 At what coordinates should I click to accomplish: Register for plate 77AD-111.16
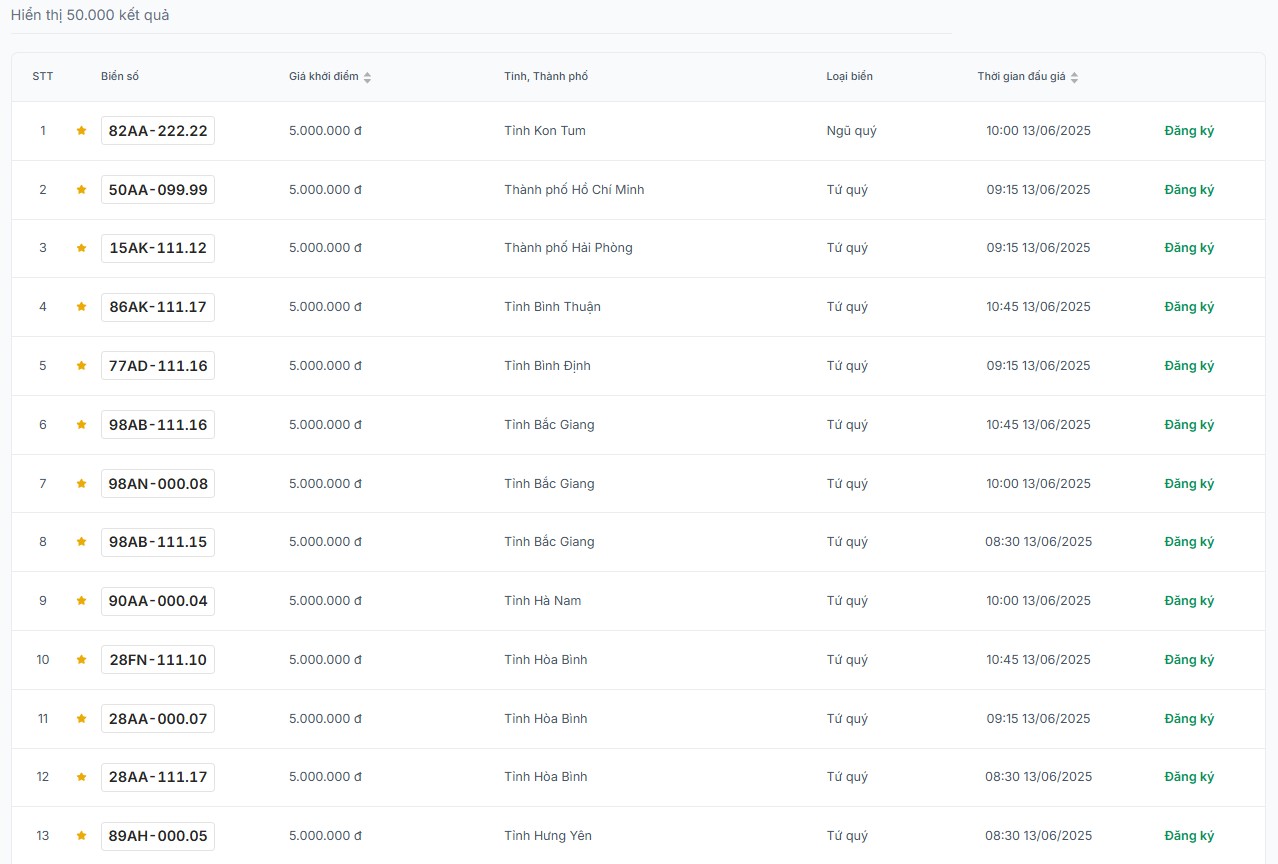[x=1189, y=366]
